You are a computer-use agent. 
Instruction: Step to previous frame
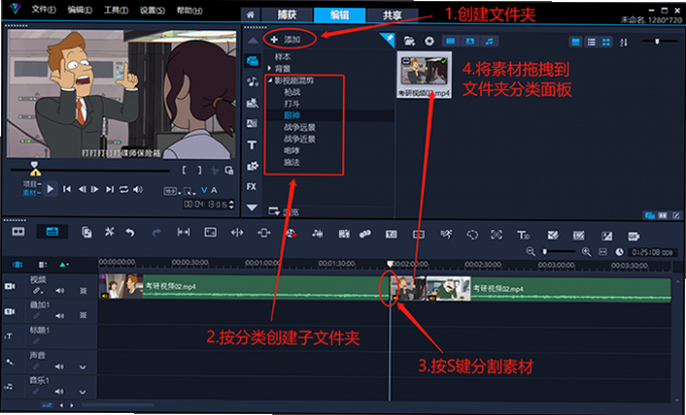(81, 189)
